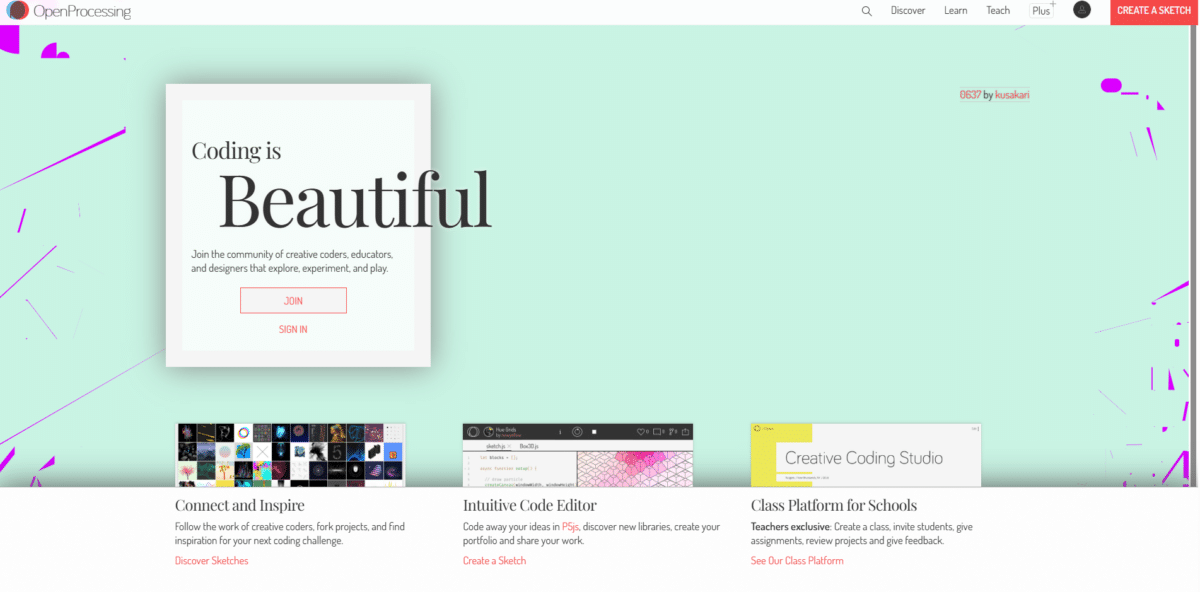Follow the Create a Sketch link
Viewport: 1200px width, 592px height.
point(494,561)
